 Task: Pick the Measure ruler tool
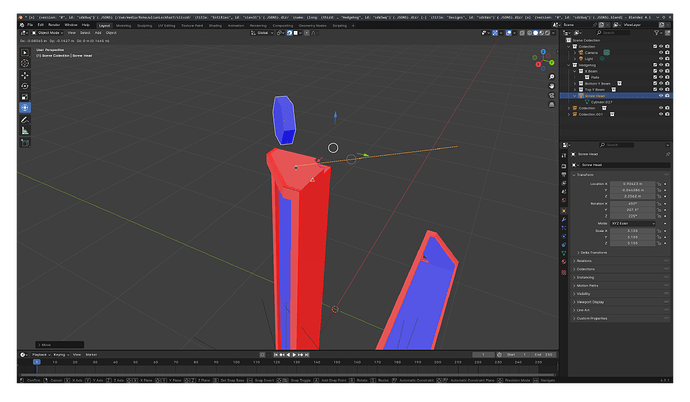pos(25,131)
